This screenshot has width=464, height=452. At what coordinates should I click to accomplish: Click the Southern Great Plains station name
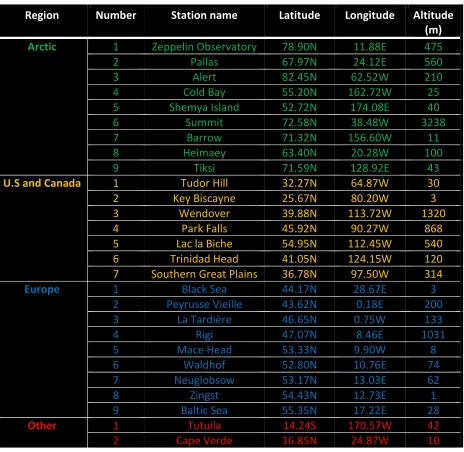[204, 274]
